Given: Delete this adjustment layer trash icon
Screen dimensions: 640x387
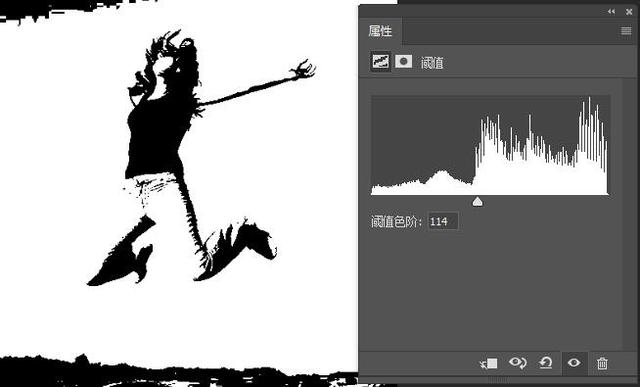Looking at the screenshot, I should click(602, 363).
